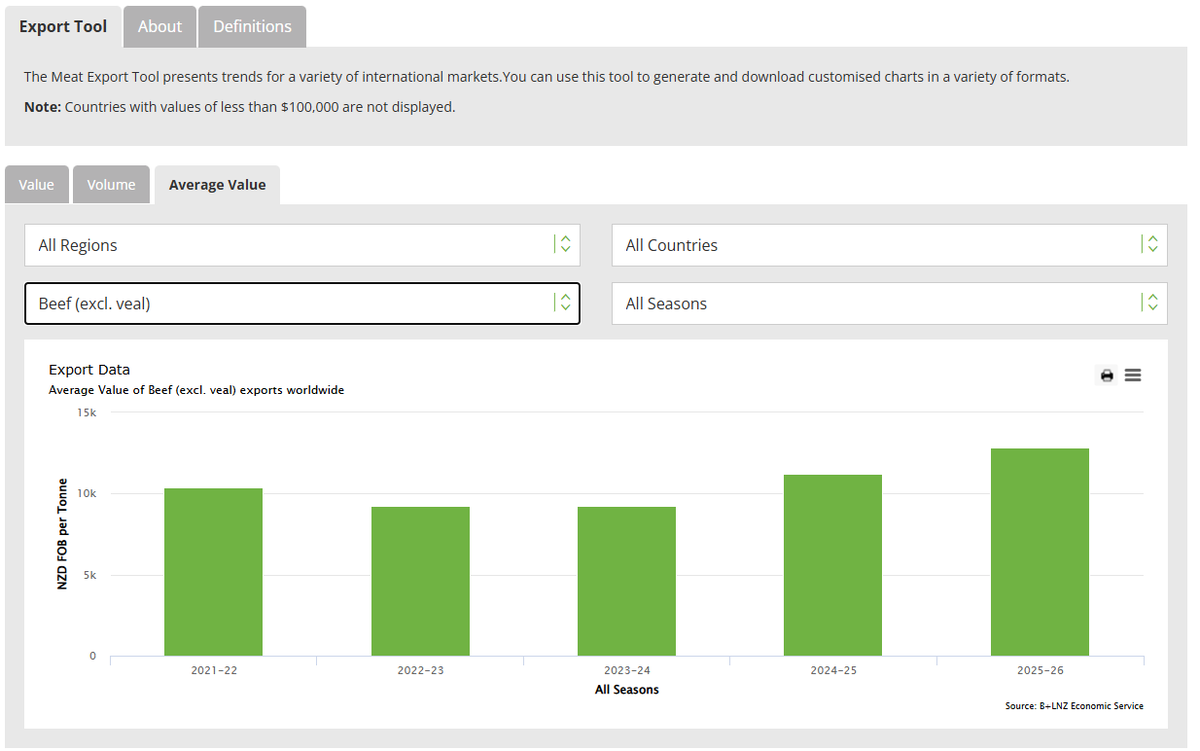
Task: Switch to the About tab
Action: pos(159,26)
